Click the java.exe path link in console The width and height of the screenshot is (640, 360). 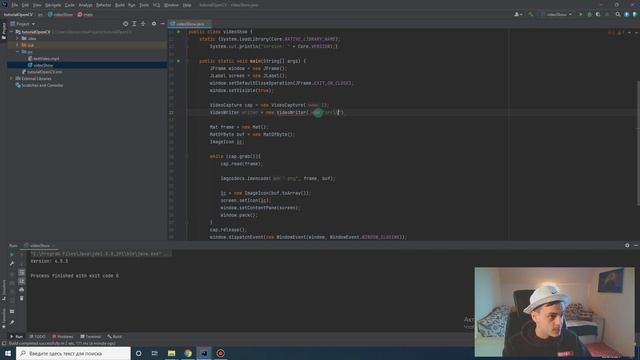point(96,253)
